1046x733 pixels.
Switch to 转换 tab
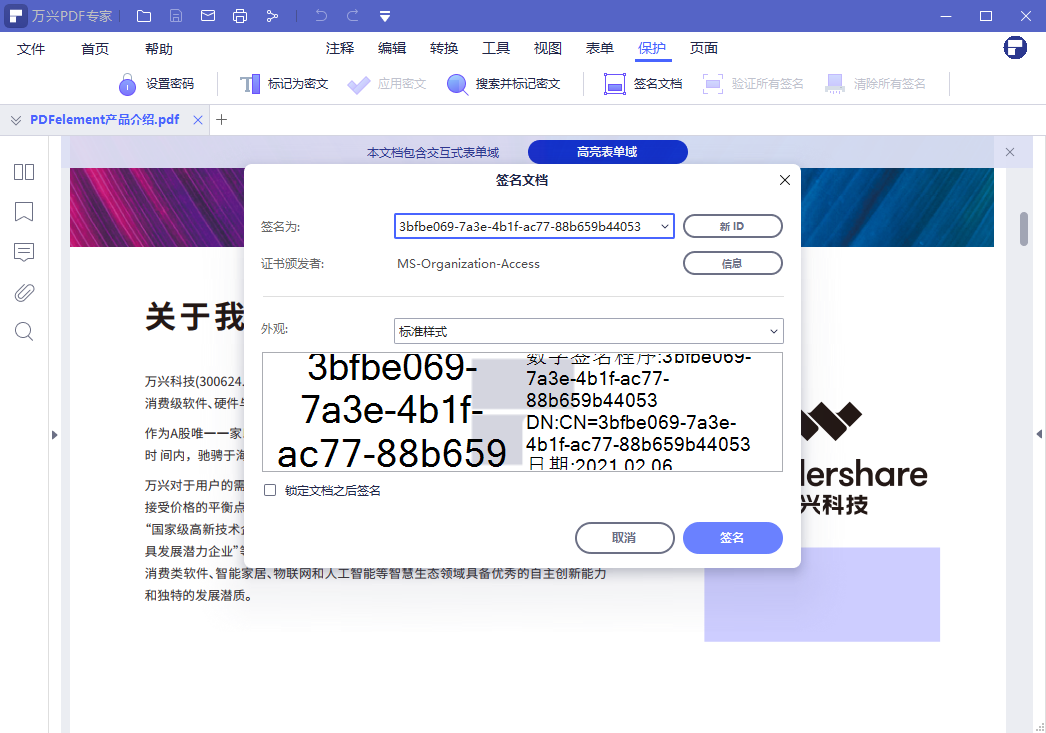coord(444,48)
